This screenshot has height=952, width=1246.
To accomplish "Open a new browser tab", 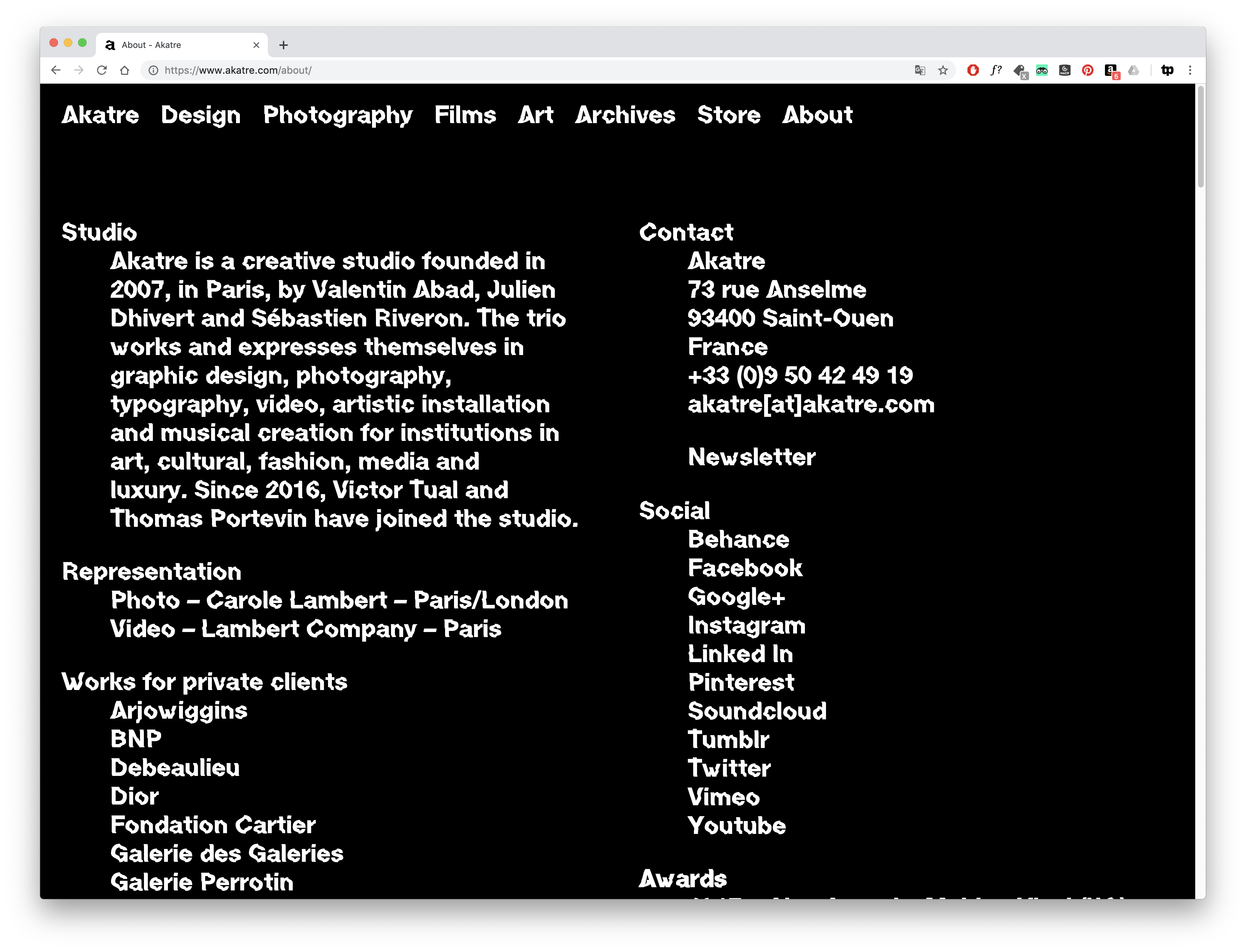I will click(284, 45).
